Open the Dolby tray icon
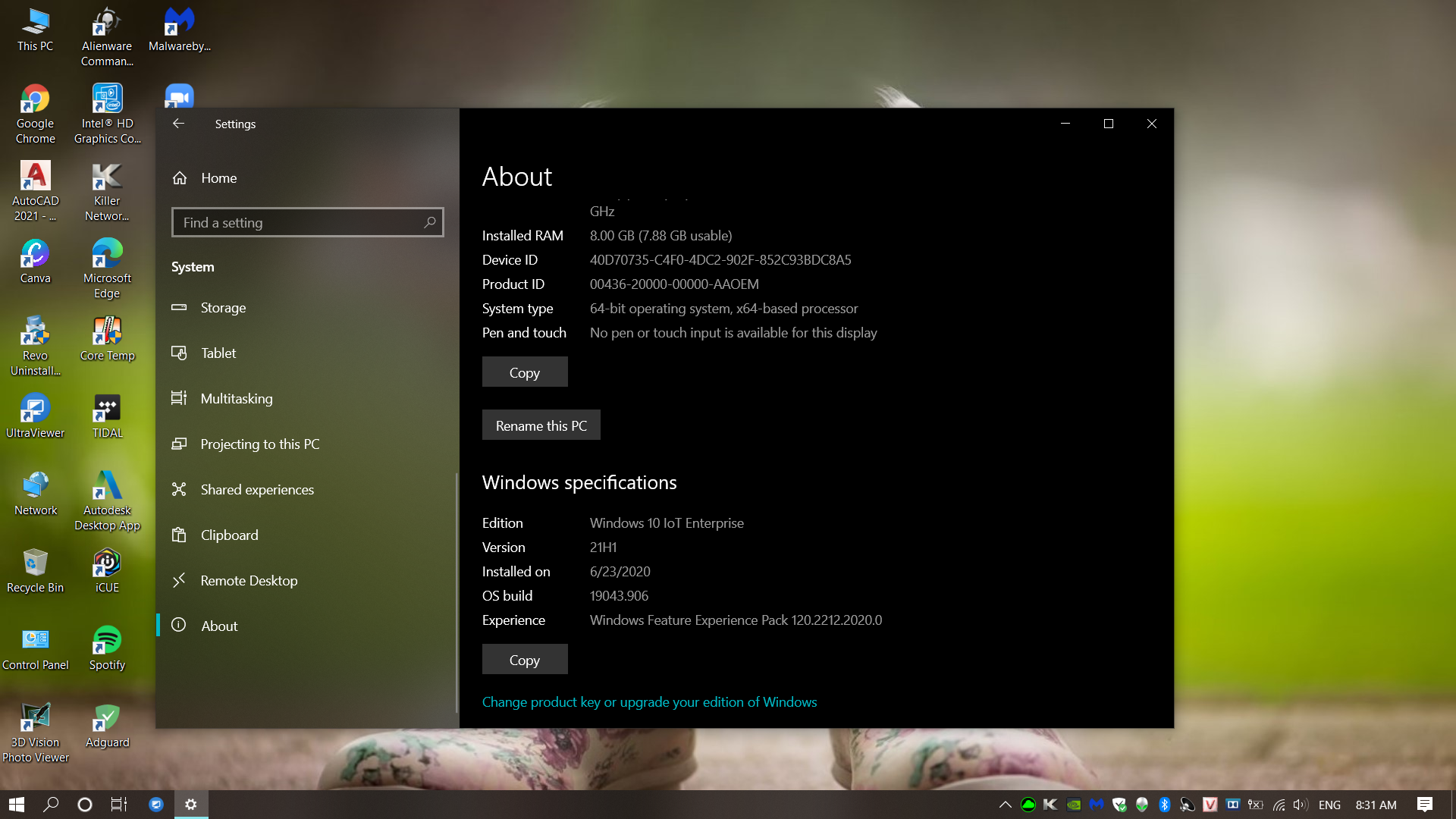 coord(1233,805)
